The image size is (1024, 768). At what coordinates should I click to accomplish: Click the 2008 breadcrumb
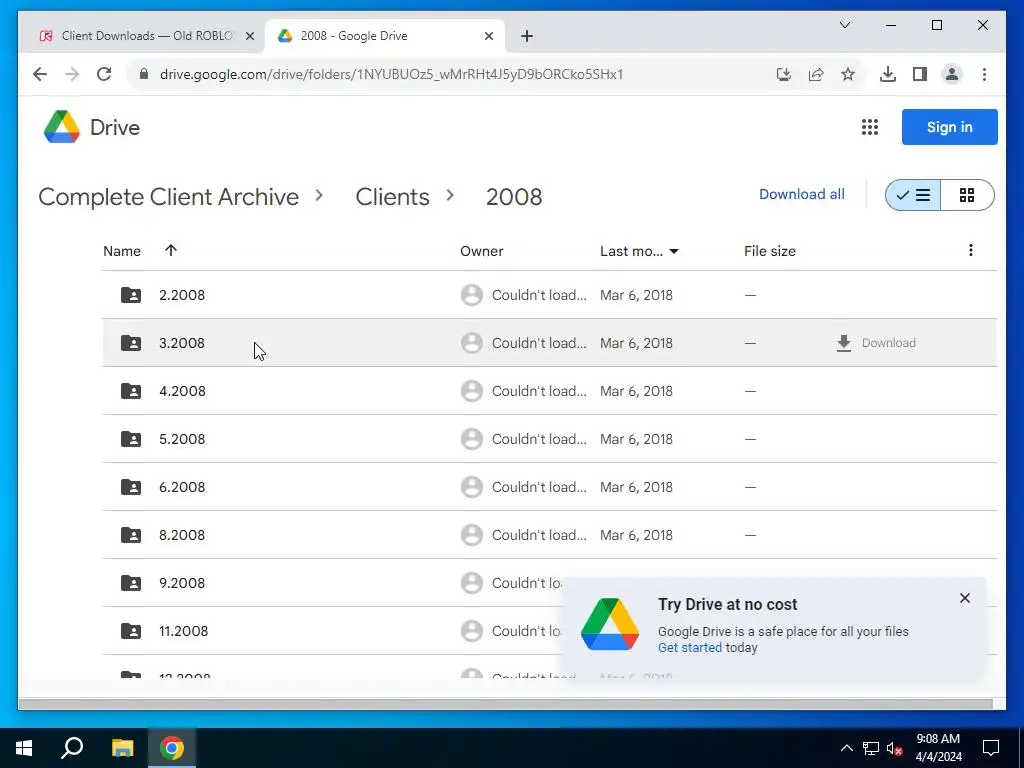[514, 197]
